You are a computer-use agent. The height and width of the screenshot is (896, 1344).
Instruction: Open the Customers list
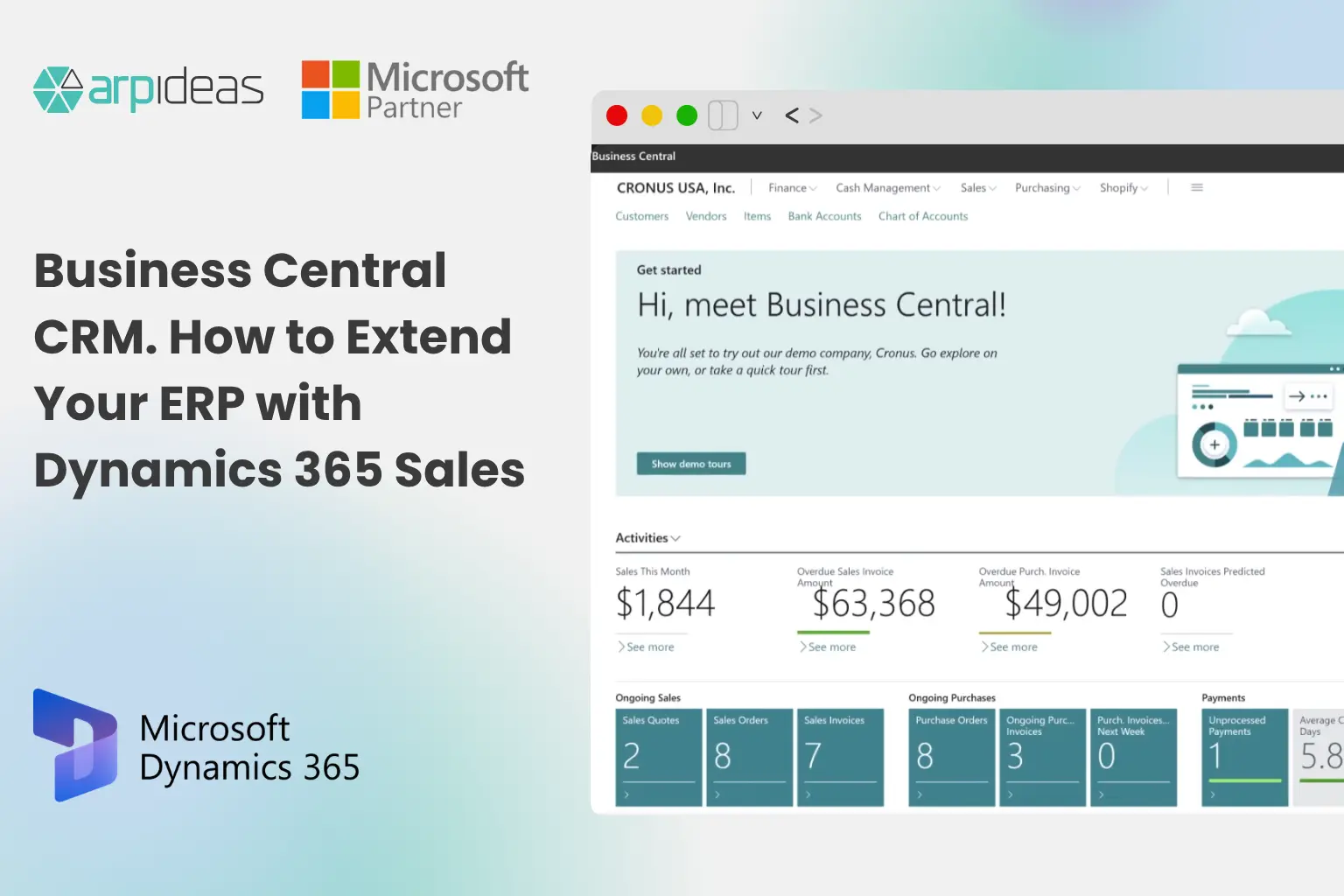(641, 216)
